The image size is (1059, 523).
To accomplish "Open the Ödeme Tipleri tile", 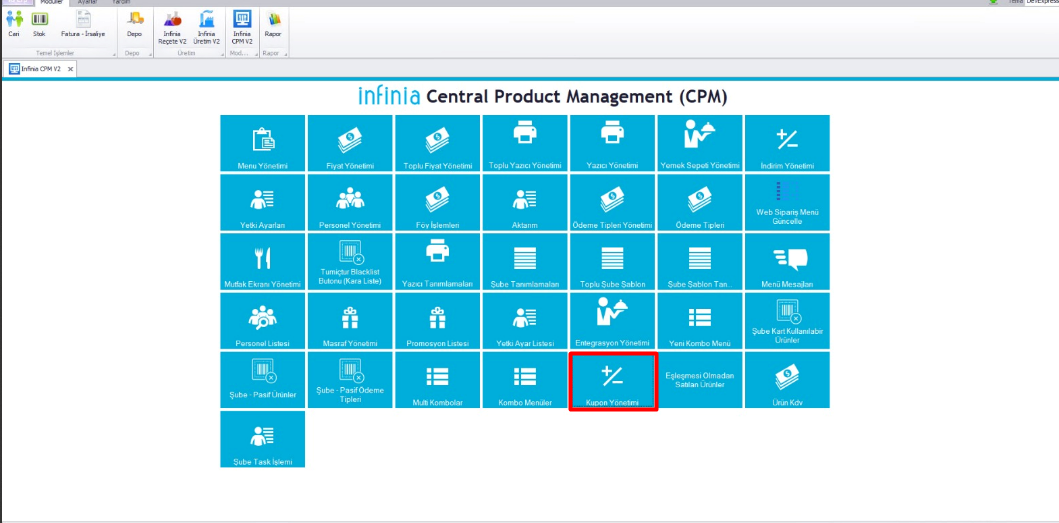I will tap(700, 203).
